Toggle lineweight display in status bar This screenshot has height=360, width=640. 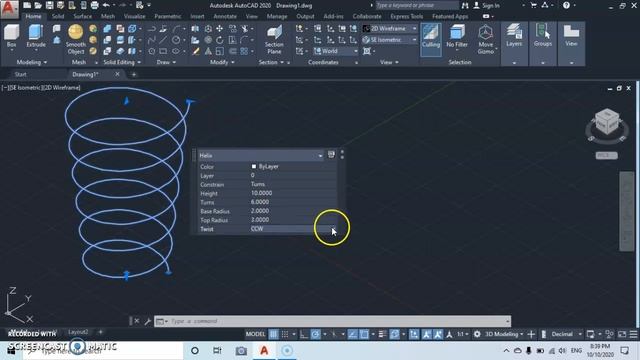pos(382,334)
